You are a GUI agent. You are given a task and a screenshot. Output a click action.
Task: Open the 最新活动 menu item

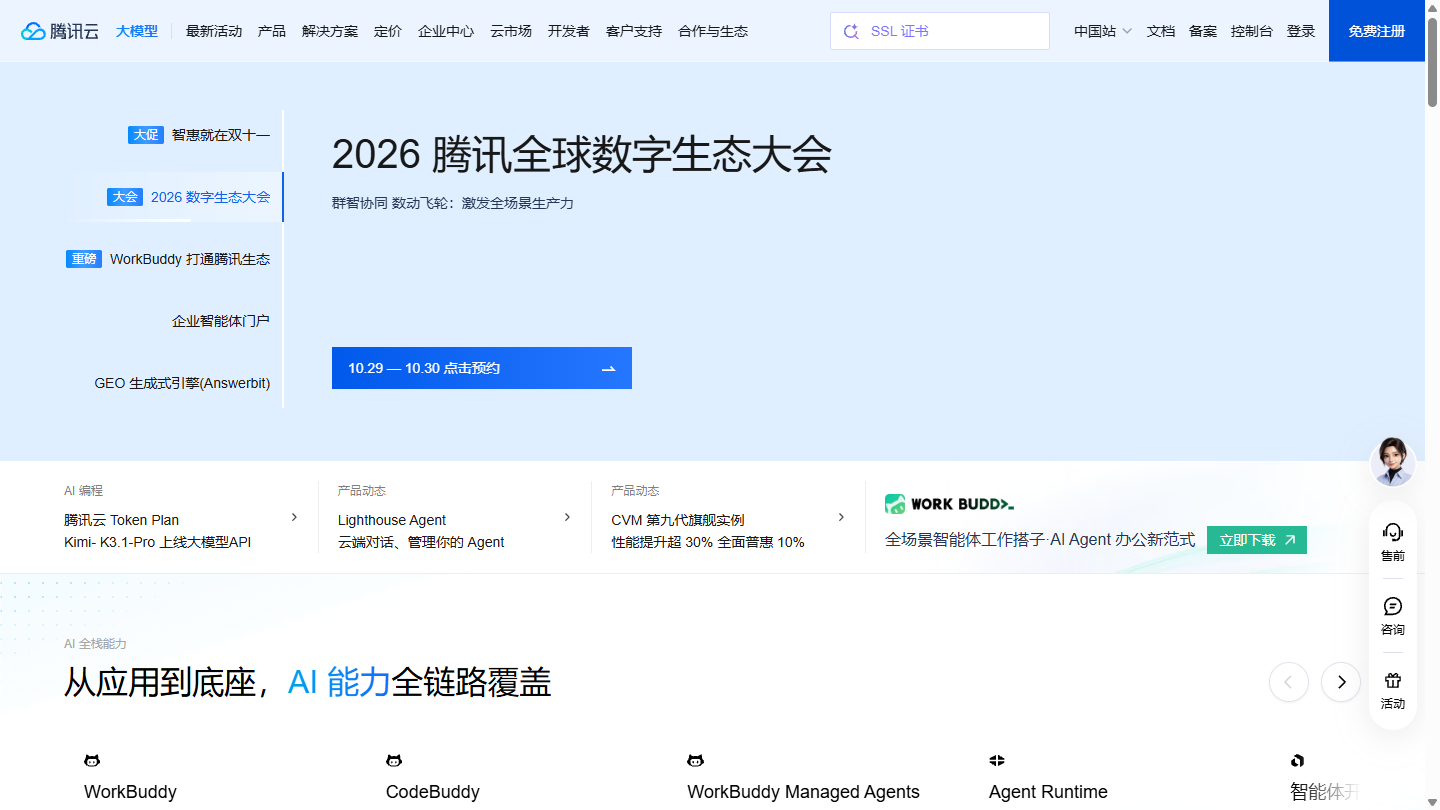(x=214, y=31)
